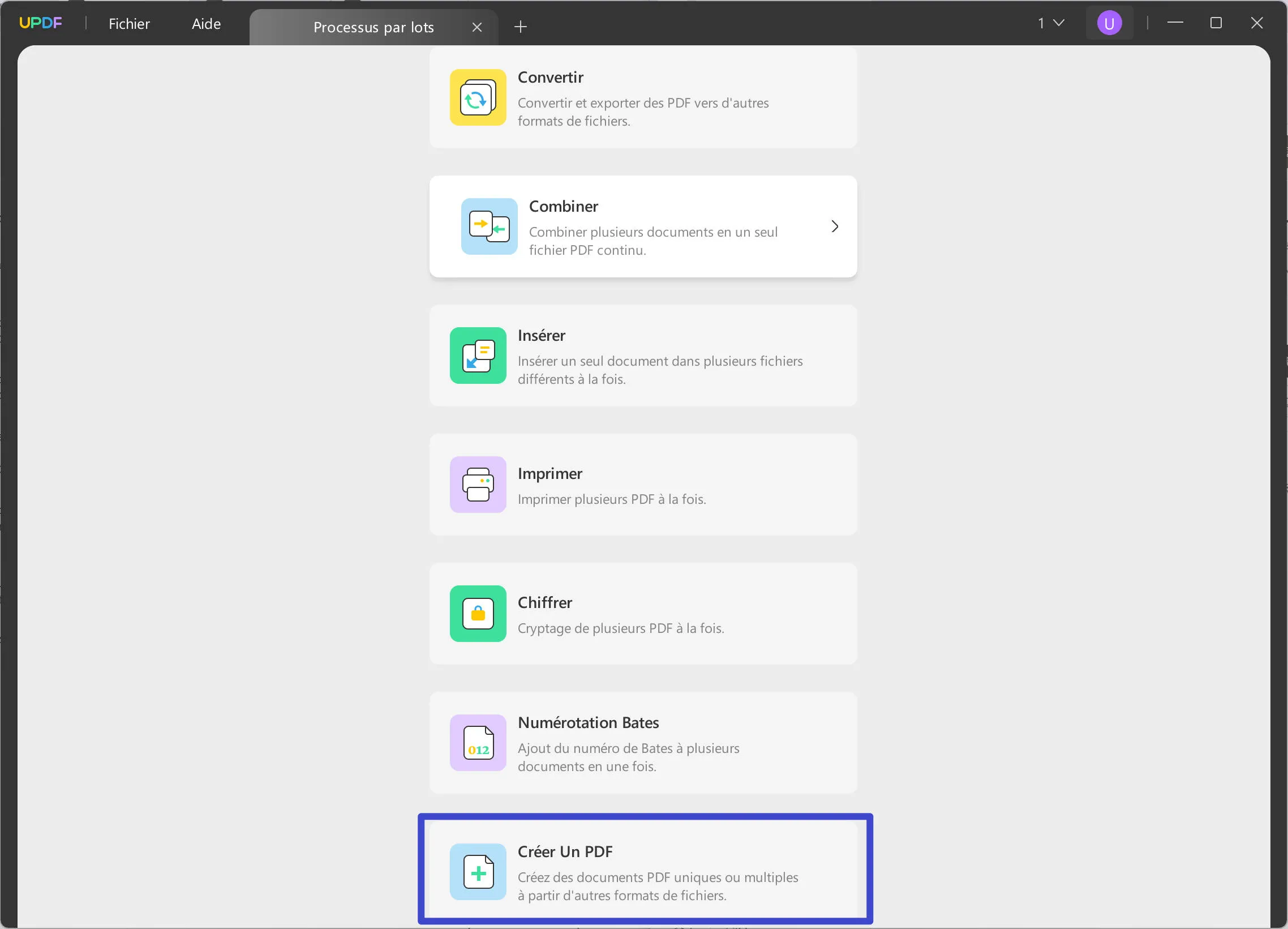Click the Chiffrer card title
The width and height of the screenshot is (1288, 929).
tap(544, 602)
